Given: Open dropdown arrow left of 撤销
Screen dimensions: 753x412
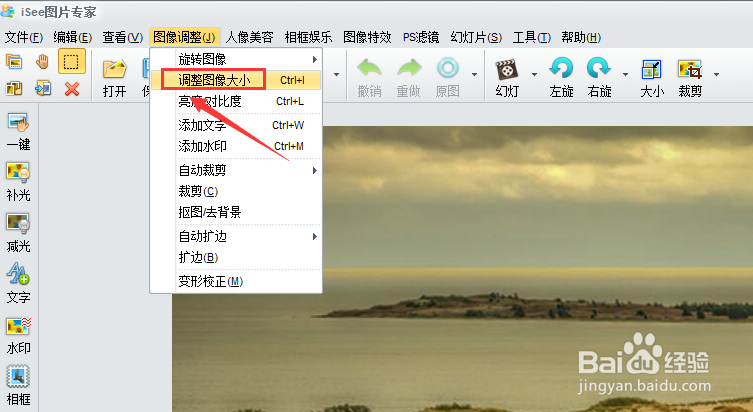Looking at the screenshot, I should pos(337,74).
